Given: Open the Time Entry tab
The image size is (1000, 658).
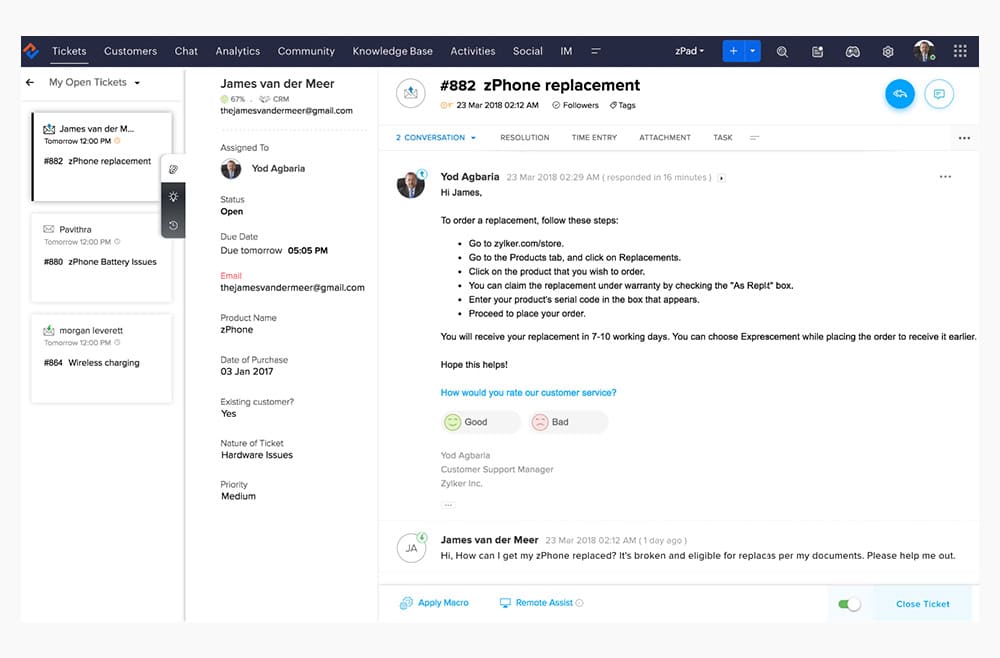Looking at the screenshot, I should pyautogui.click(x=594, y=138).
